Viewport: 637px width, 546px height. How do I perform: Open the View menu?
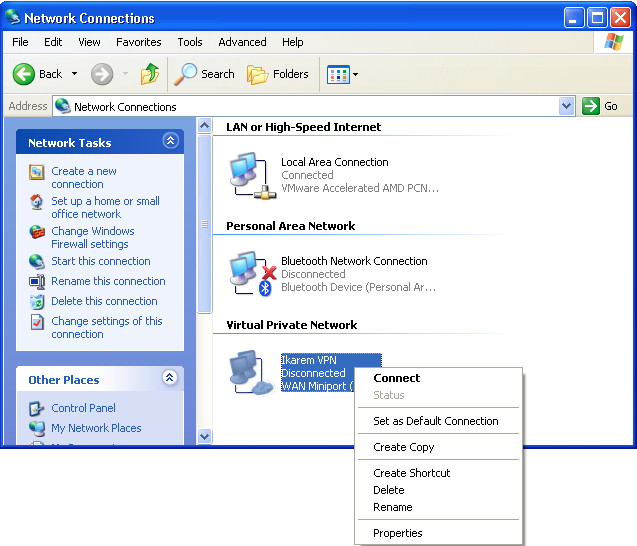(x=89, y=42)
